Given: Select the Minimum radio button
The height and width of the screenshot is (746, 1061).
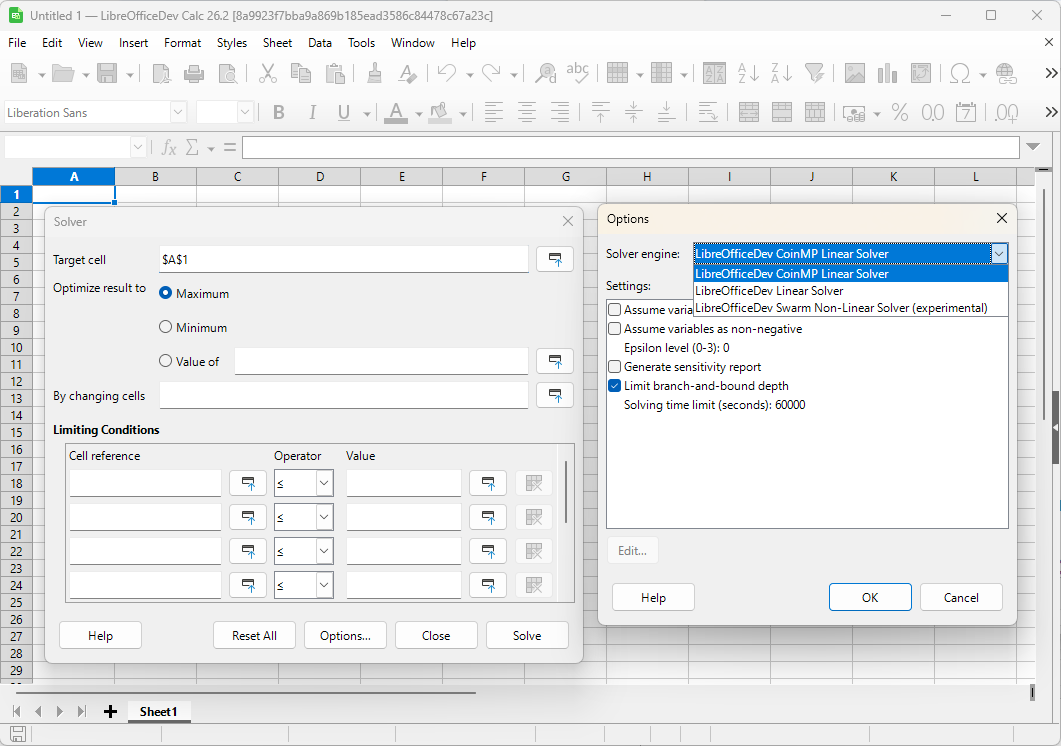Looking at the screenshot, I should (166, 327).
